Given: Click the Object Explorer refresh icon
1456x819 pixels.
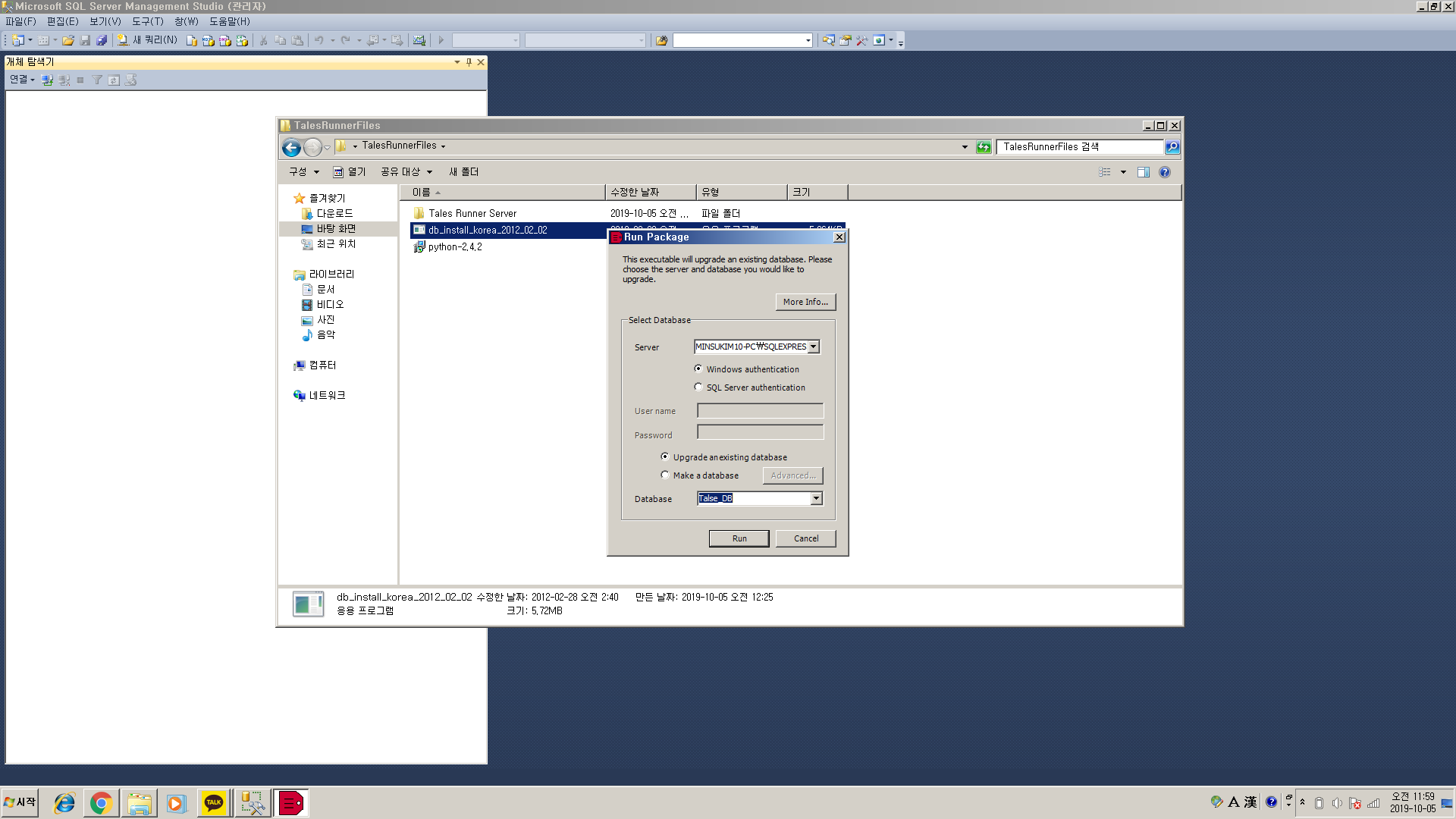Looking at the screenshot, I should 114,80.
